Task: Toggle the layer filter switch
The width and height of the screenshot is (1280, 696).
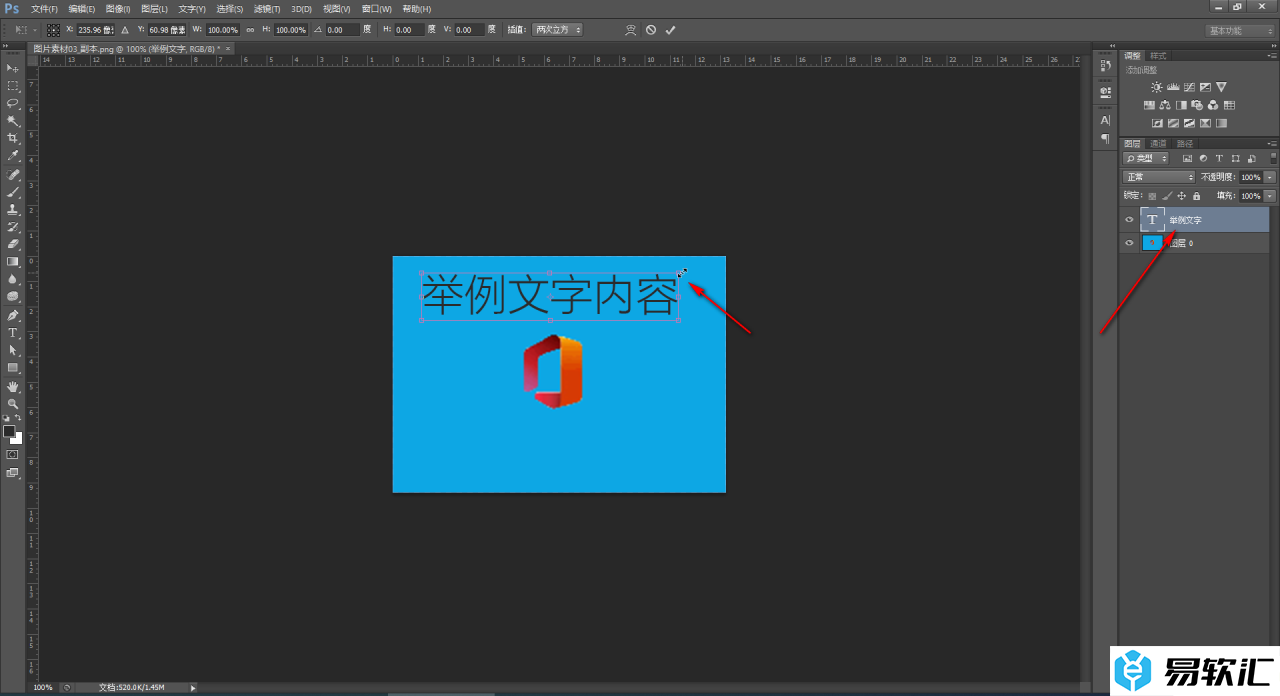Action: [1273, 158]
